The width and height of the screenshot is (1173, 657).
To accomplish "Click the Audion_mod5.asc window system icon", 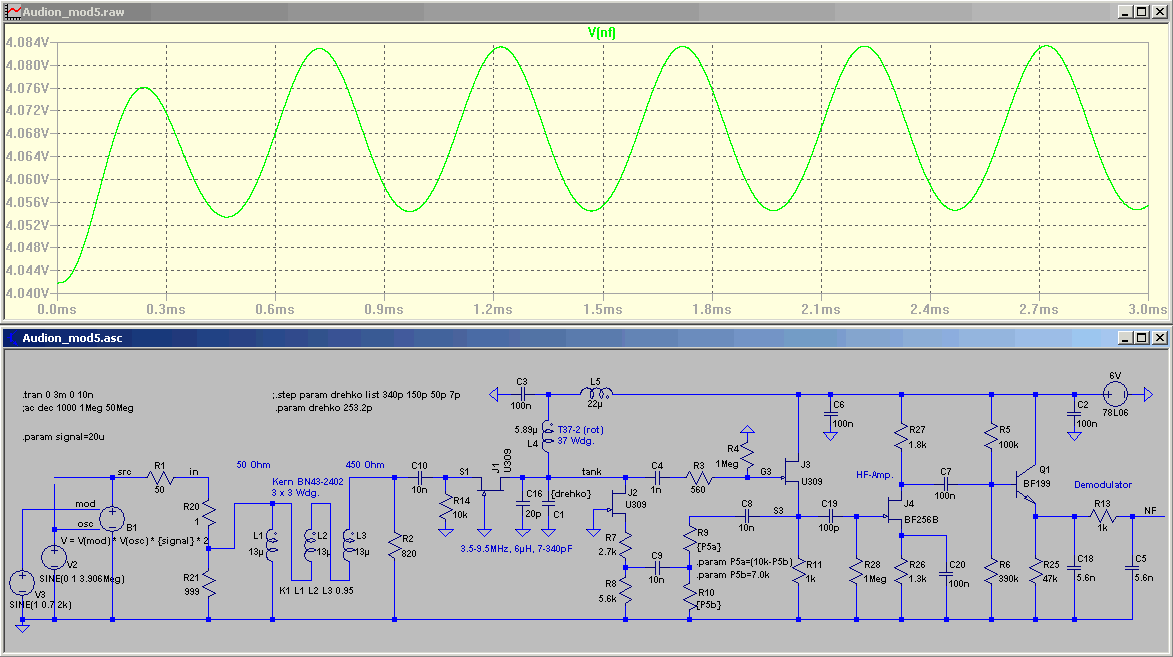I will click(x=13, y=338).
